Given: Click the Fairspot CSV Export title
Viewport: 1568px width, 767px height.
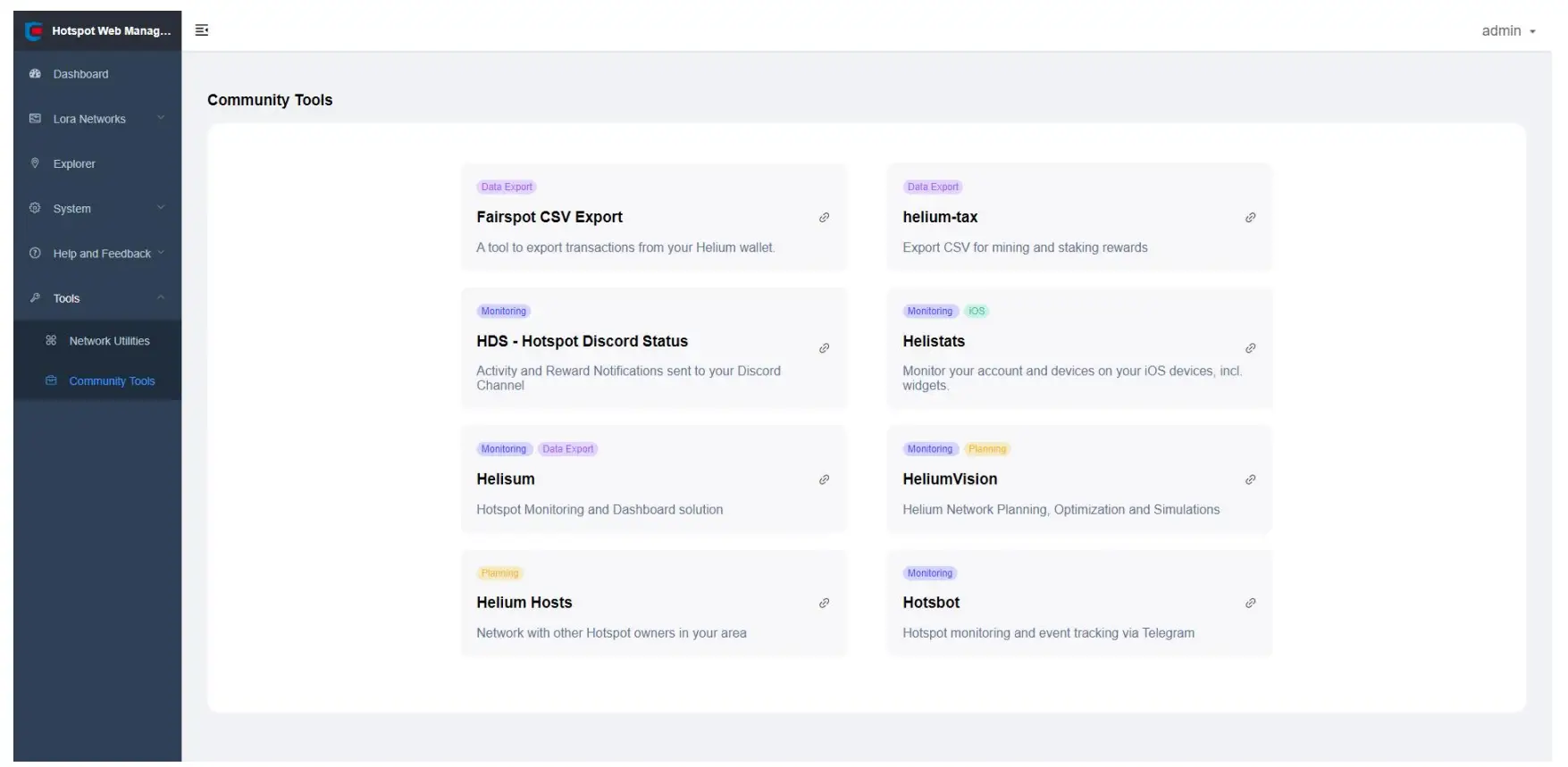Looking at the screenshot, I should pyautogui.click(x=549, y=217).
